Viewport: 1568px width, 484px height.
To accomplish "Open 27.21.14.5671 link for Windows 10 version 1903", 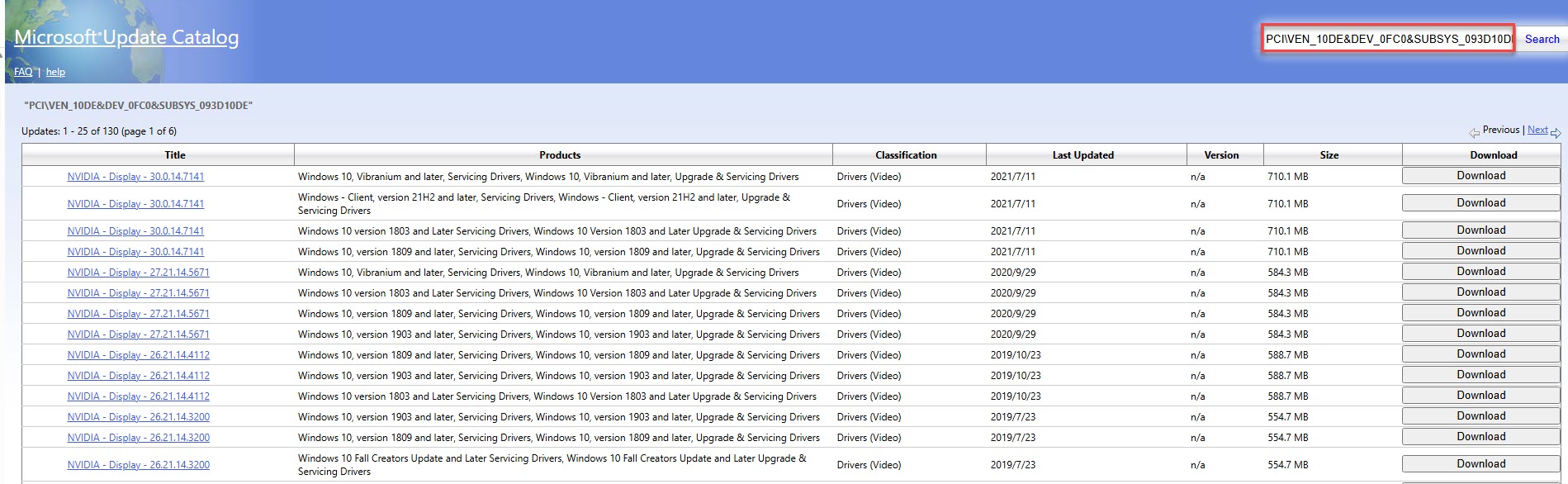I will [x=138, y=335].
